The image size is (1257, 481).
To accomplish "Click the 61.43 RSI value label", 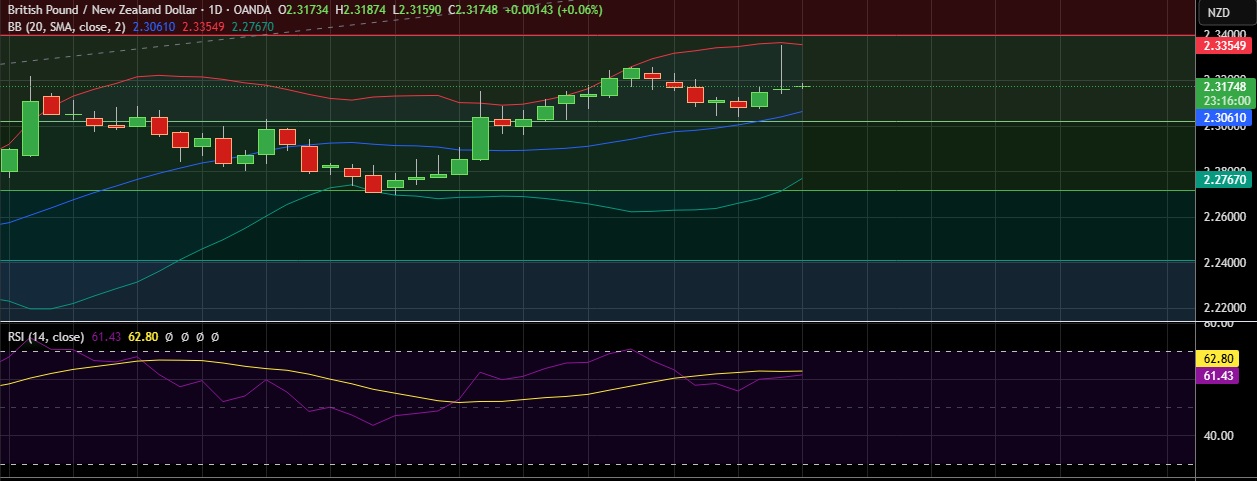I will 1216,375.
